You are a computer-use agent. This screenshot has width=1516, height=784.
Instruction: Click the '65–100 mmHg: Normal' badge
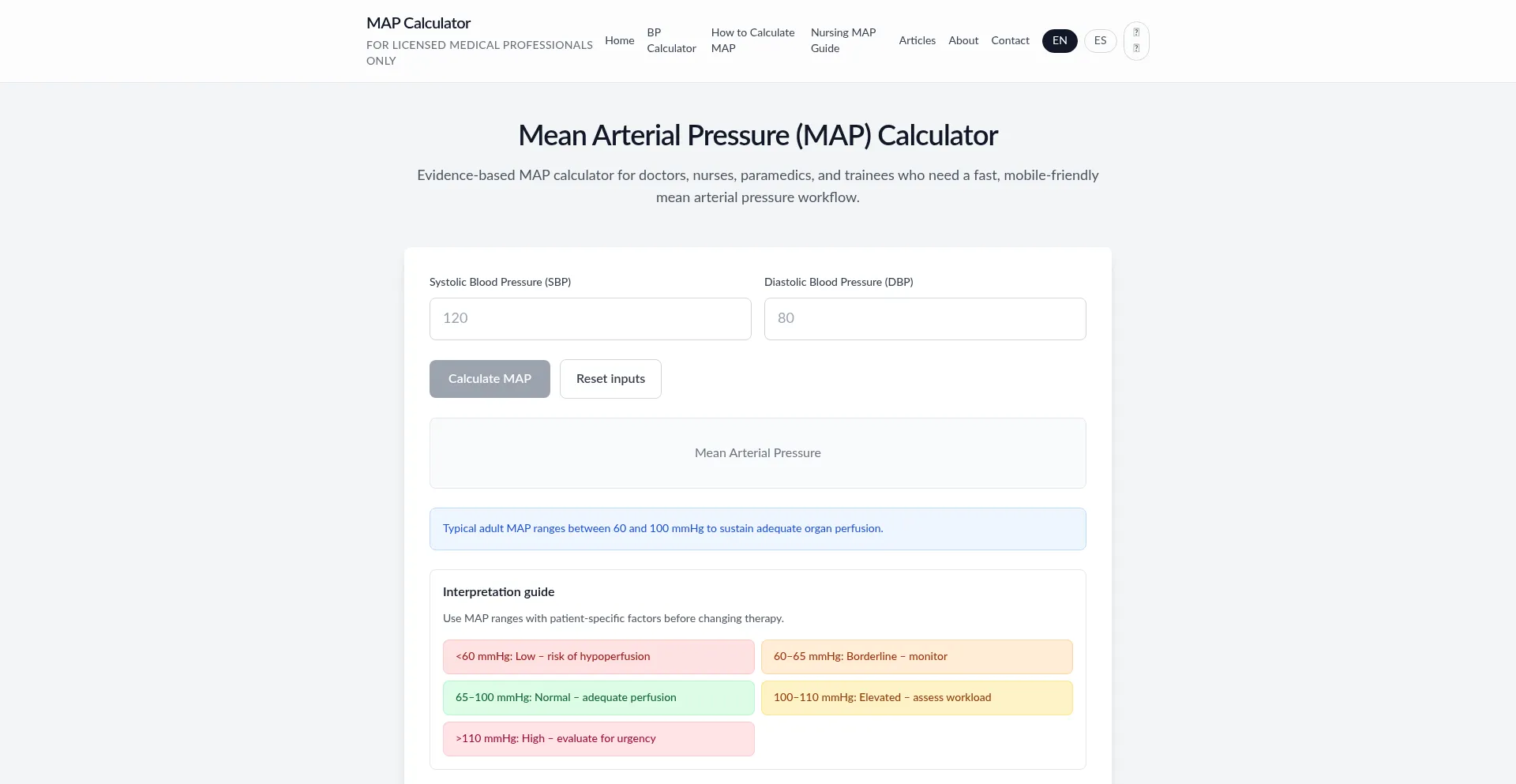(x=599, y=697)
